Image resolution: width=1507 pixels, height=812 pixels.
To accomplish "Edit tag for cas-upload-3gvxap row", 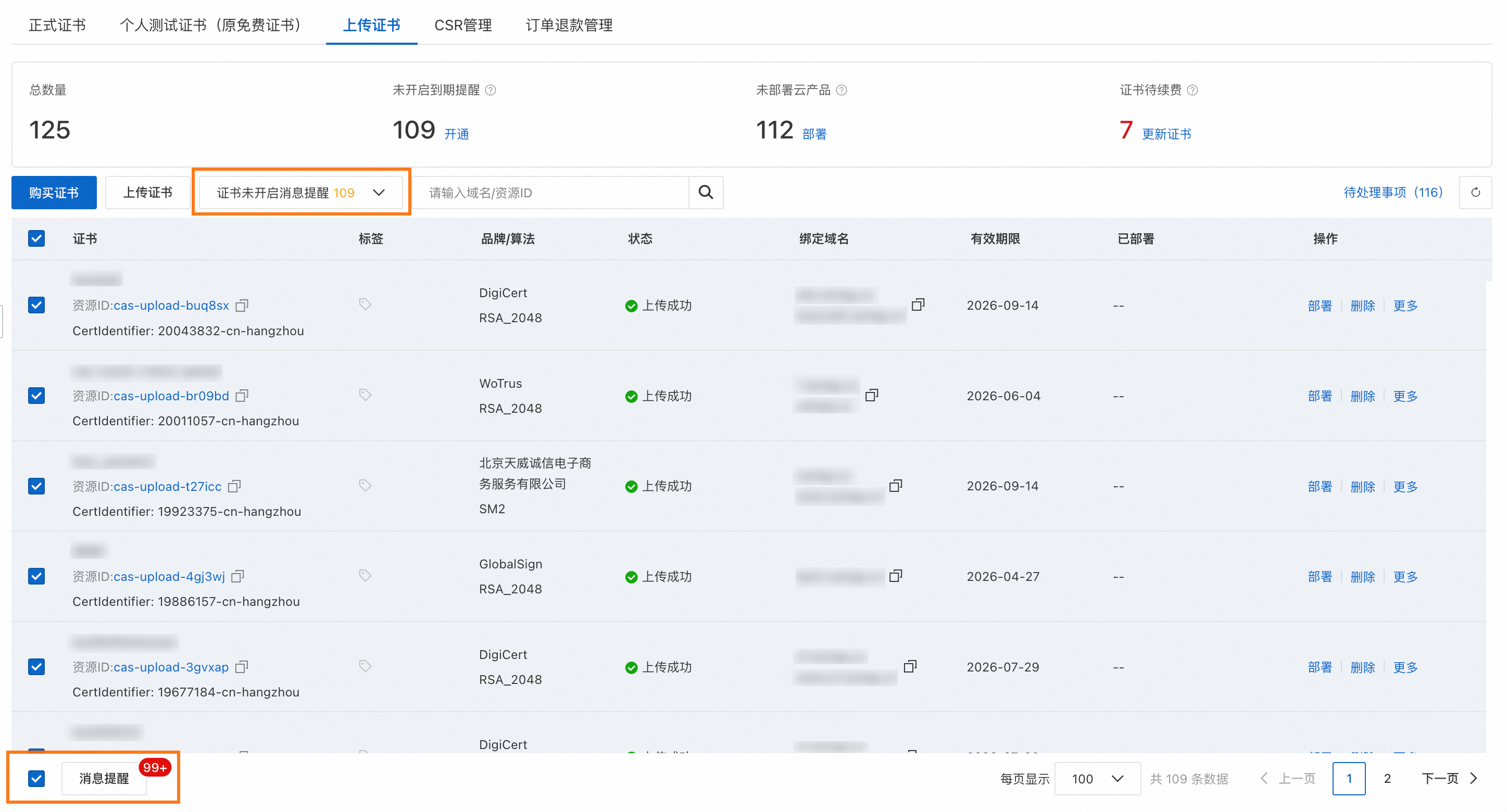I will pyautogui.click(x=365, y=666).
